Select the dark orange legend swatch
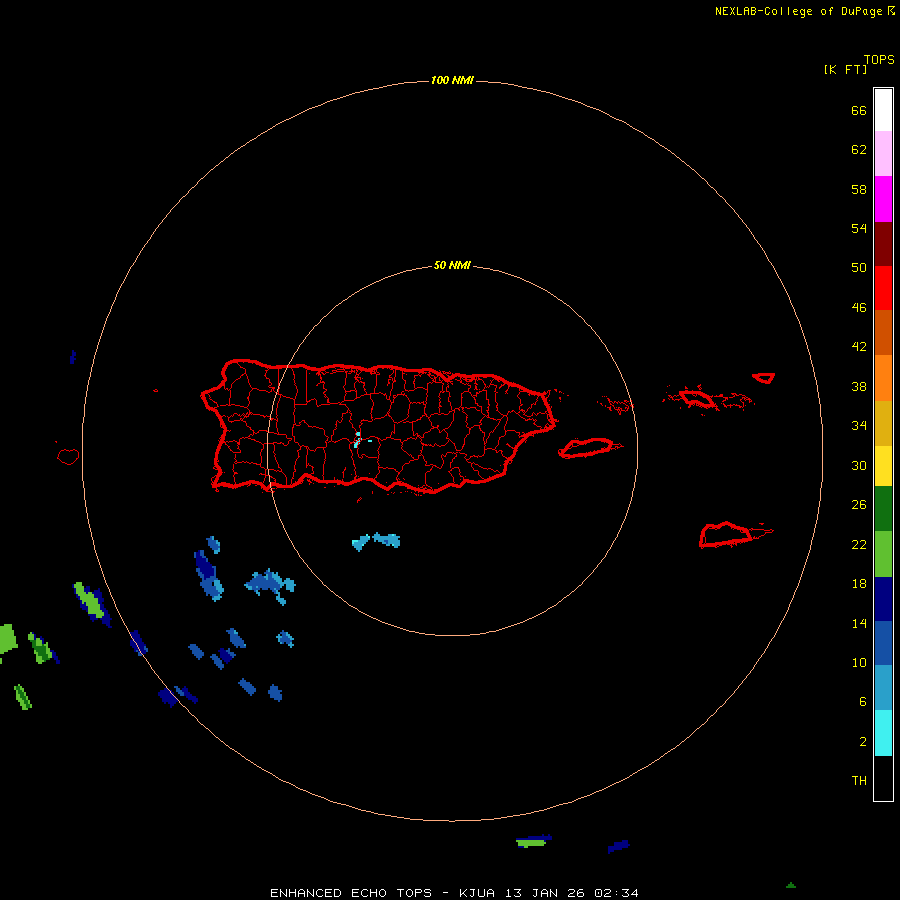Image resolution: width=900 pixels, height=900 pixels. point(883,332)
